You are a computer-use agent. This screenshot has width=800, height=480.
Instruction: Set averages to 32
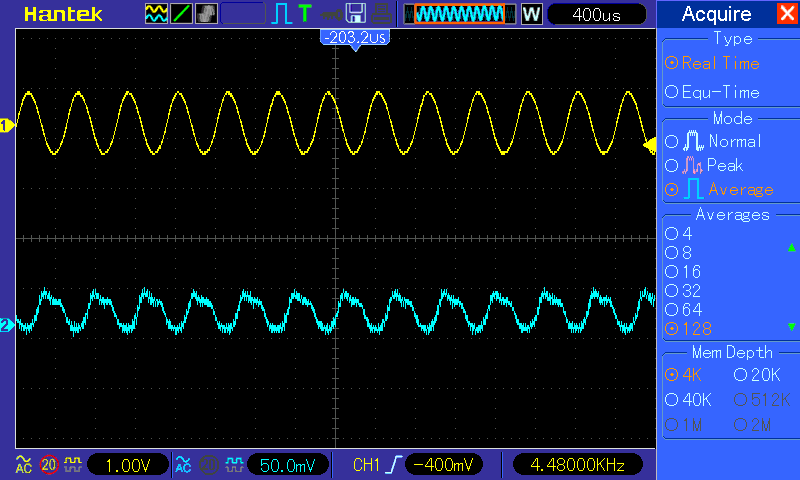coord(683,291)
